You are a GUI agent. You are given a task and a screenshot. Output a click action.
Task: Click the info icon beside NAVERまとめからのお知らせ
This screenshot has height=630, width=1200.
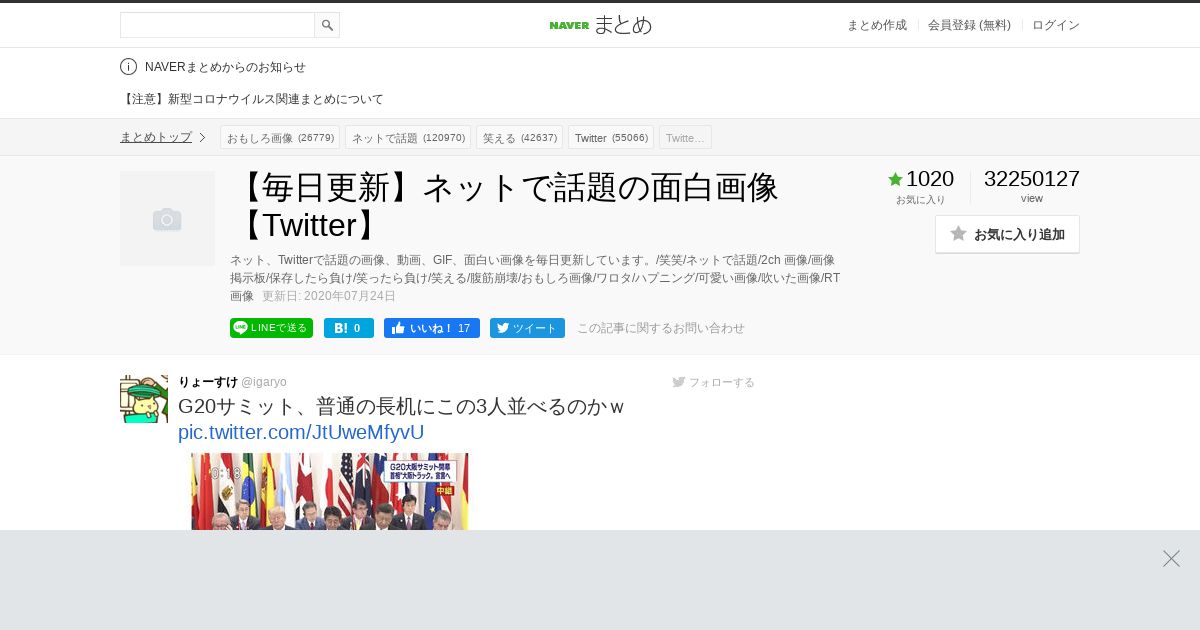pyautogui.click(x=128, y=67)
